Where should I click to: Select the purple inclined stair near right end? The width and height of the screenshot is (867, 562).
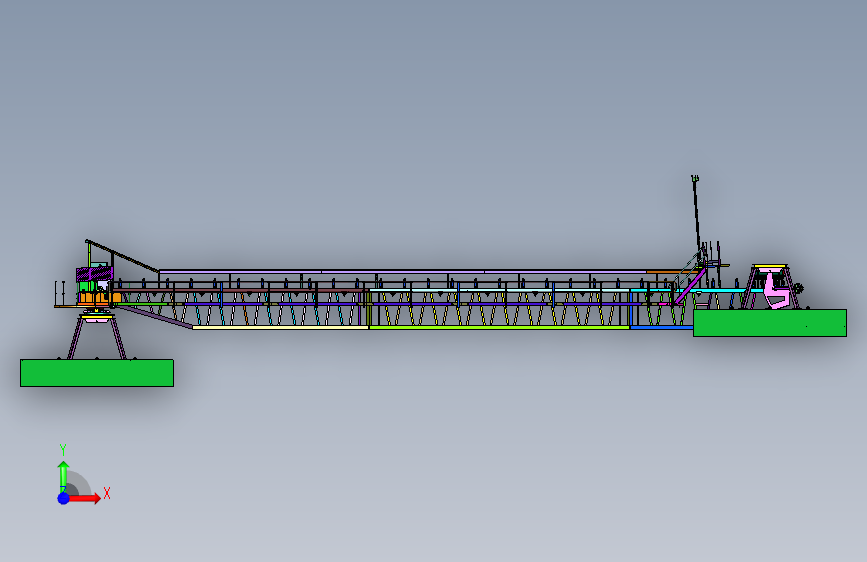pyautogui.click(x=690, y=286)
